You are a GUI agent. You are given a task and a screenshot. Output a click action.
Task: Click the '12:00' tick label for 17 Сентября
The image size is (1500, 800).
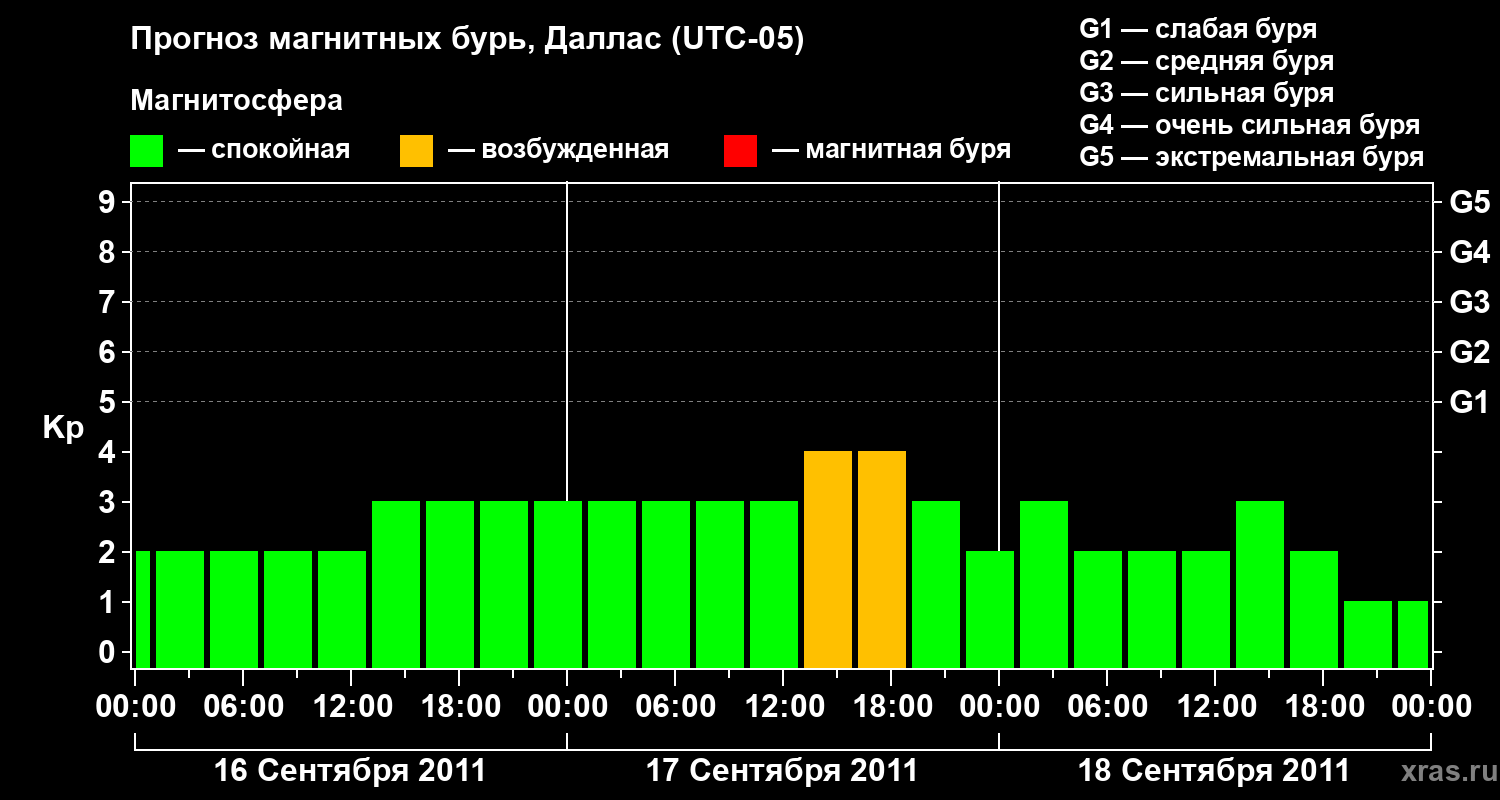point(783,706)
